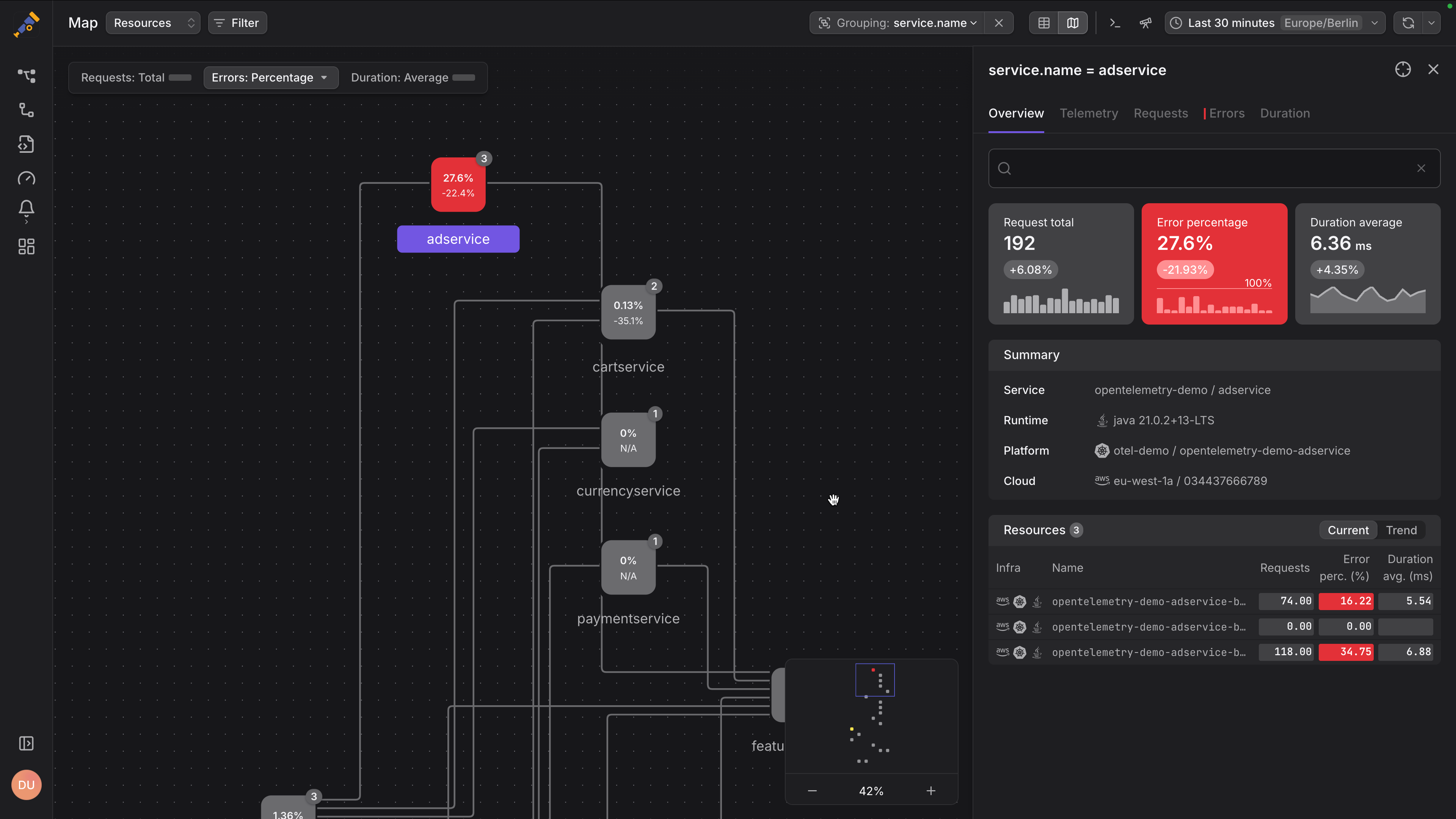Open the Requests tab
The image size is (1456, 819).
coord(1160,113)
